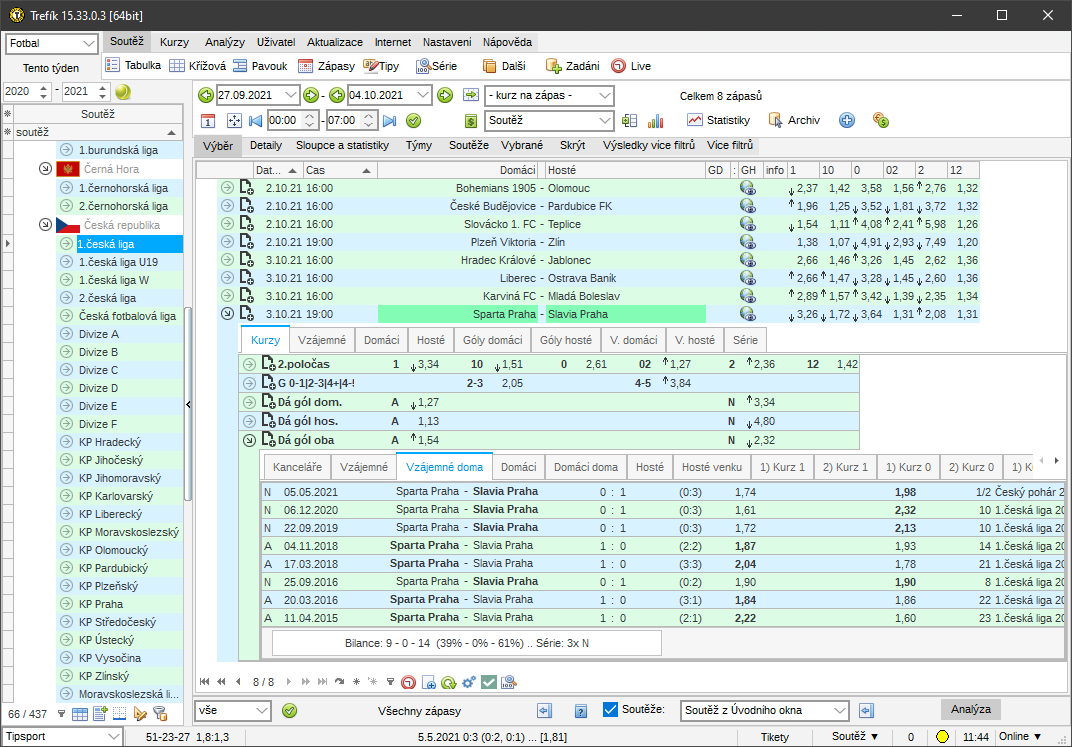Click the Analýza button
The height and width of the screenshot is (747, 1072).
coord(971,709)
